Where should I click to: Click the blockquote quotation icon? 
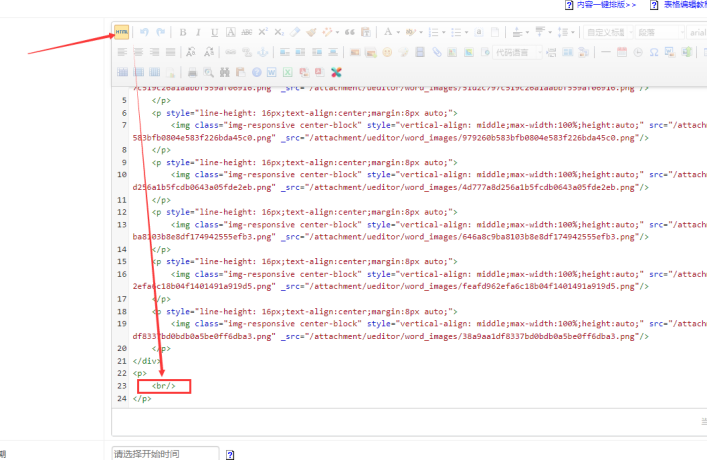tap(350, 32)
